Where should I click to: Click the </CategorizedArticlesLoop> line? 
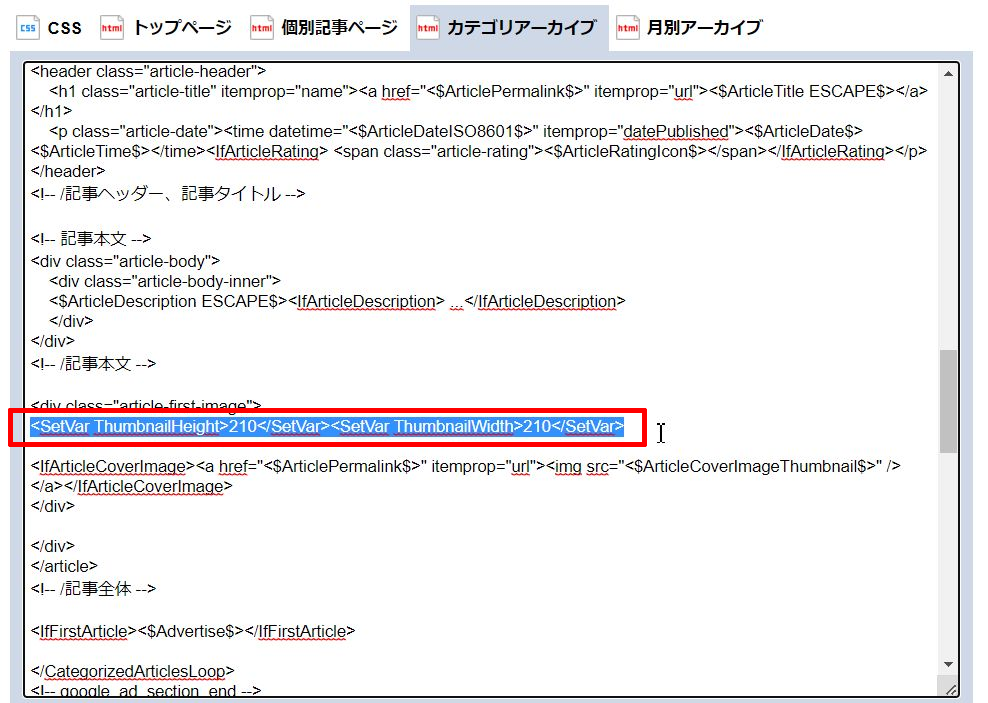pos(132,671)
